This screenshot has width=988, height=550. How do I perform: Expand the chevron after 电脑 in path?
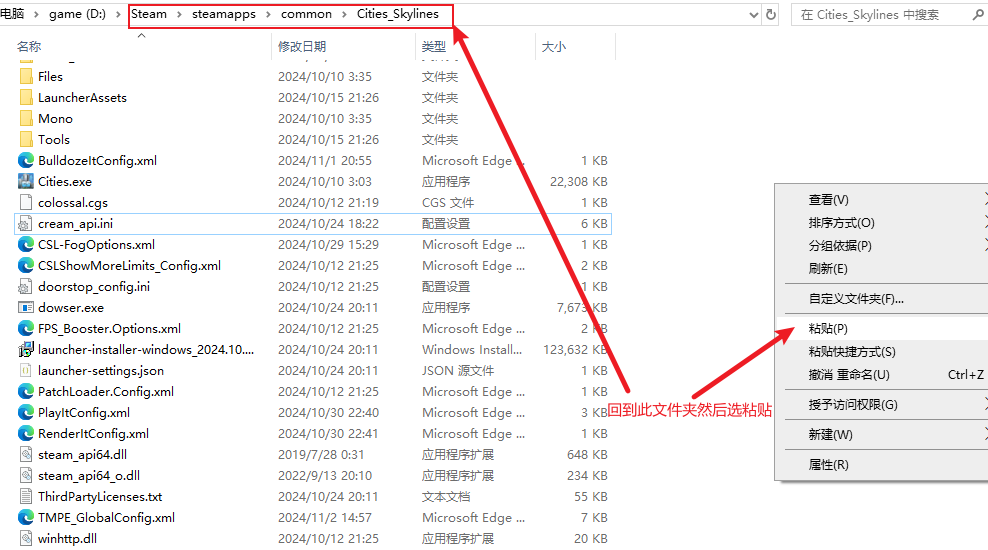[36, 14]
